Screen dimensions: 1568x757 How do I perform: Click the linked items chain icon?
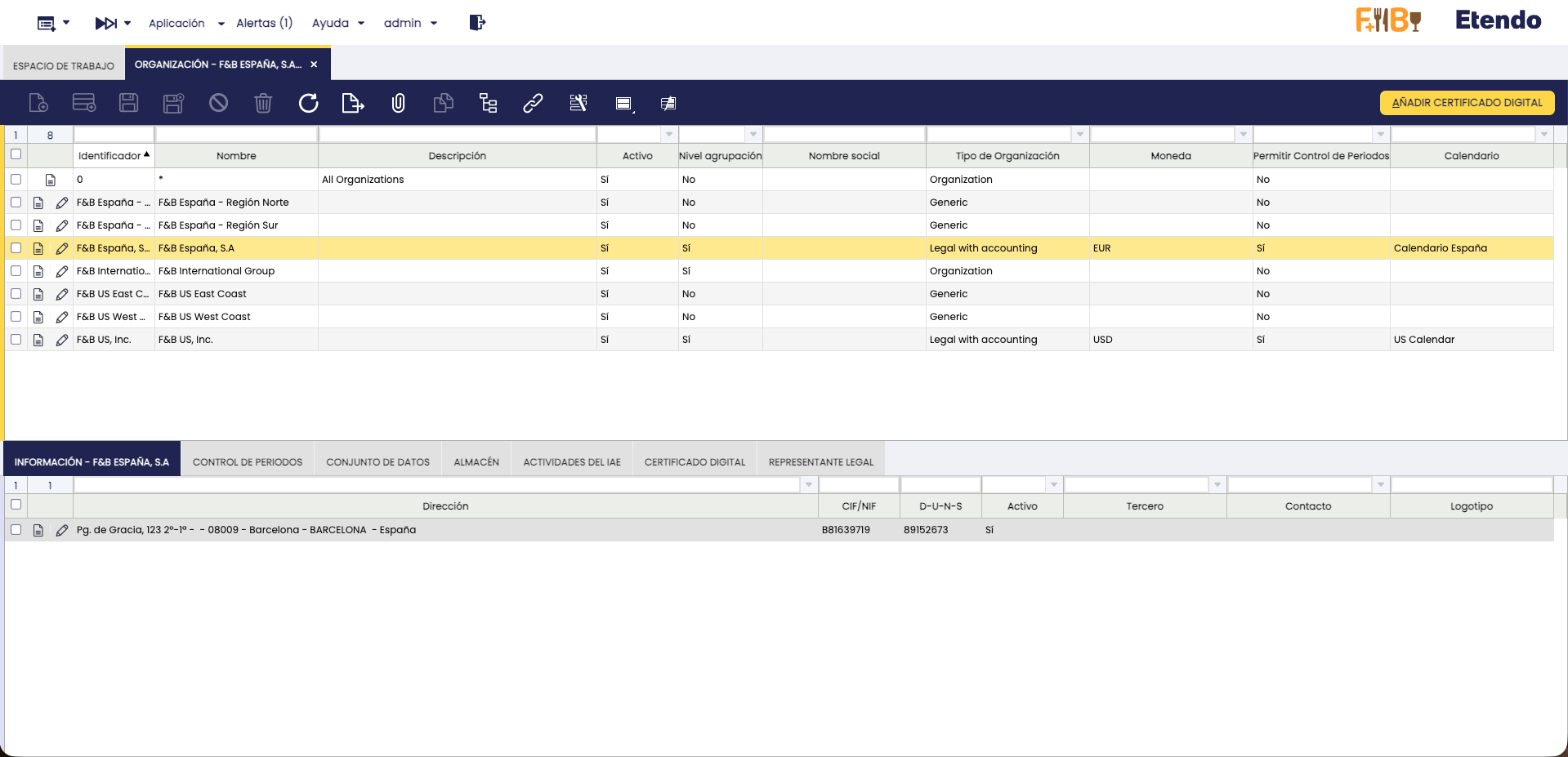tap(533, 103)
